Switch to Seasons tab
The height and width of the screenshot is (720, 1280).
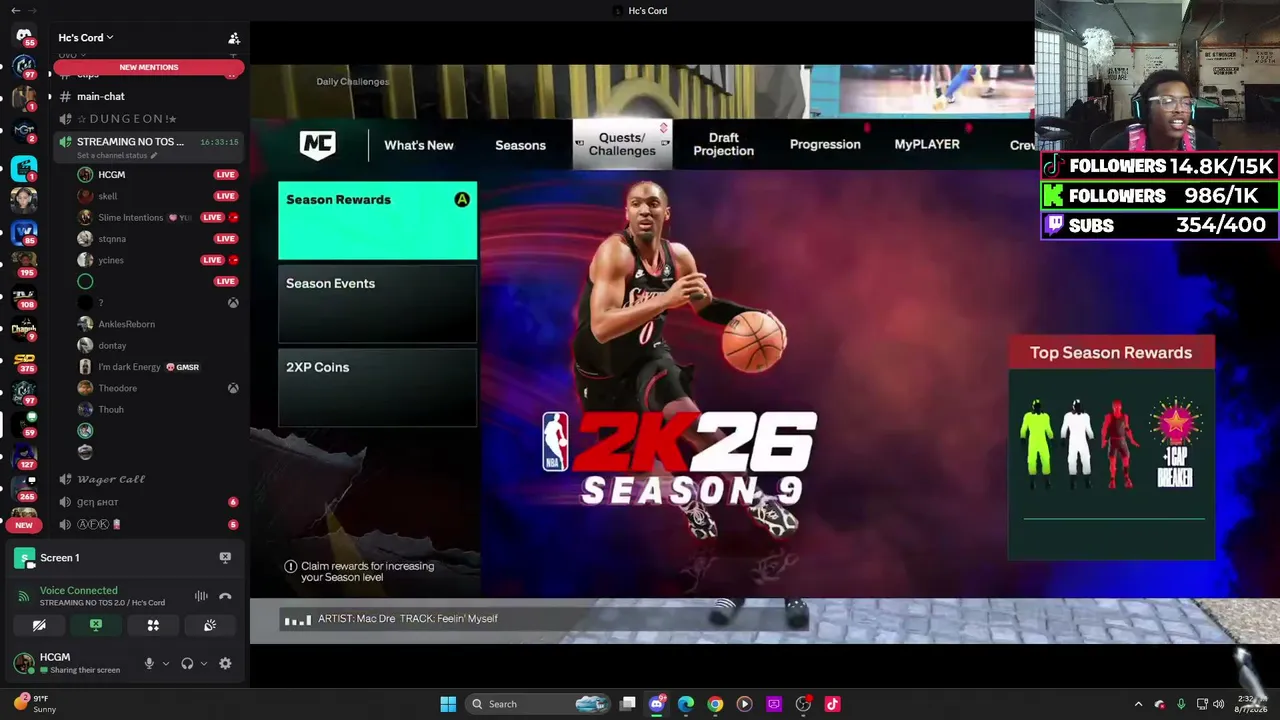pos(520,145)
